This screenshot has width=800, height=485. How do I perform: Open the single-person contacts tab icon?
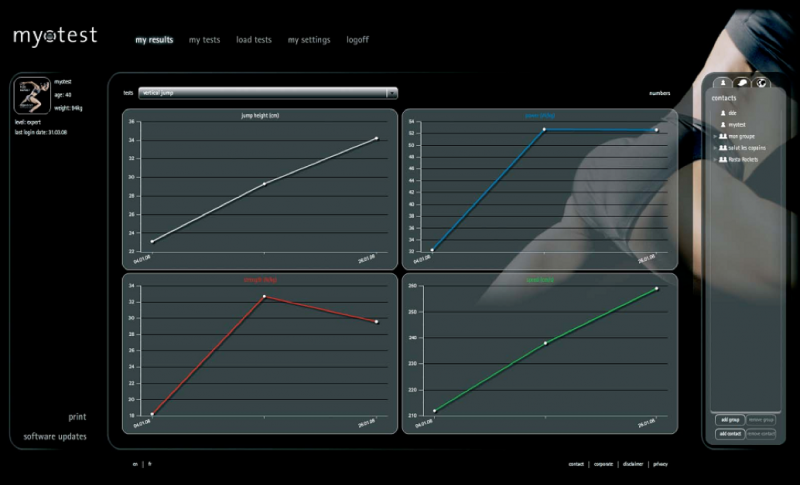point(723,83)
